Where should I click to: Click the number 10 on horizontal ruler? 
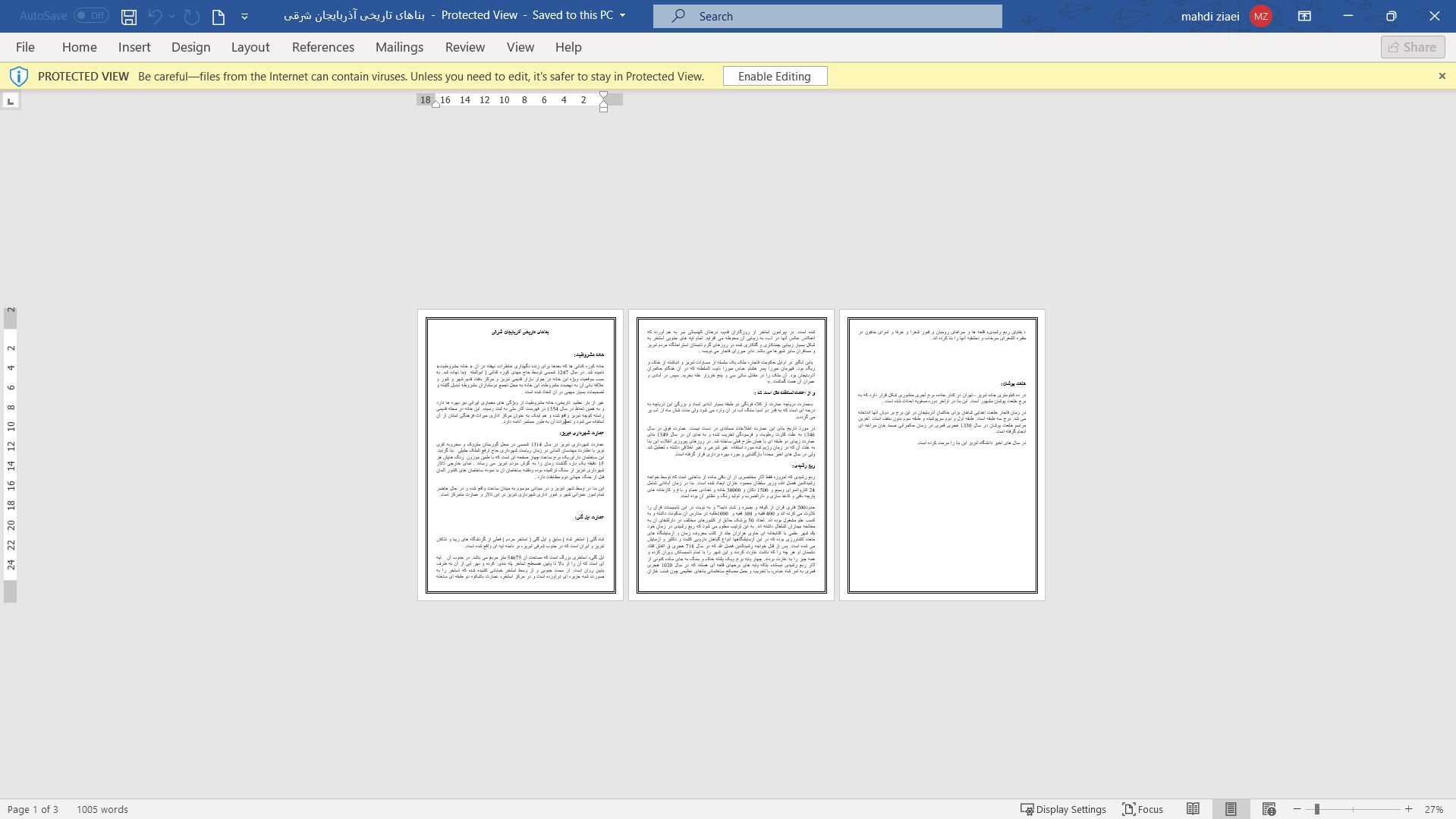(505, 99)
